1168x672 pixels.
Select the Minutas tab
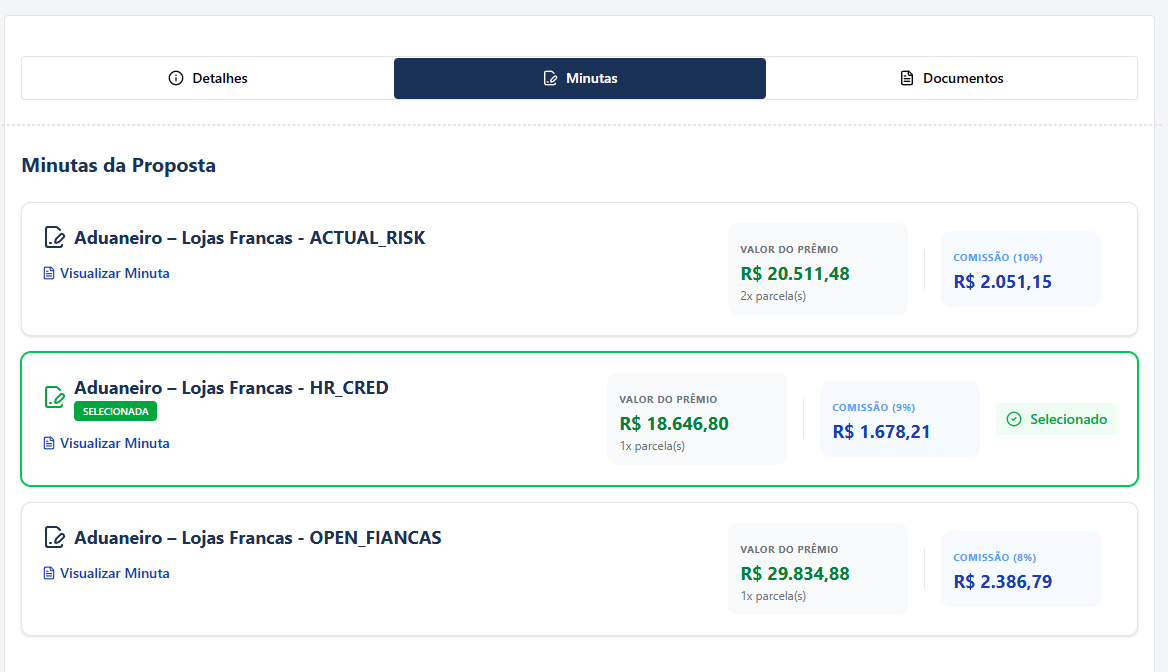point(580,78)
